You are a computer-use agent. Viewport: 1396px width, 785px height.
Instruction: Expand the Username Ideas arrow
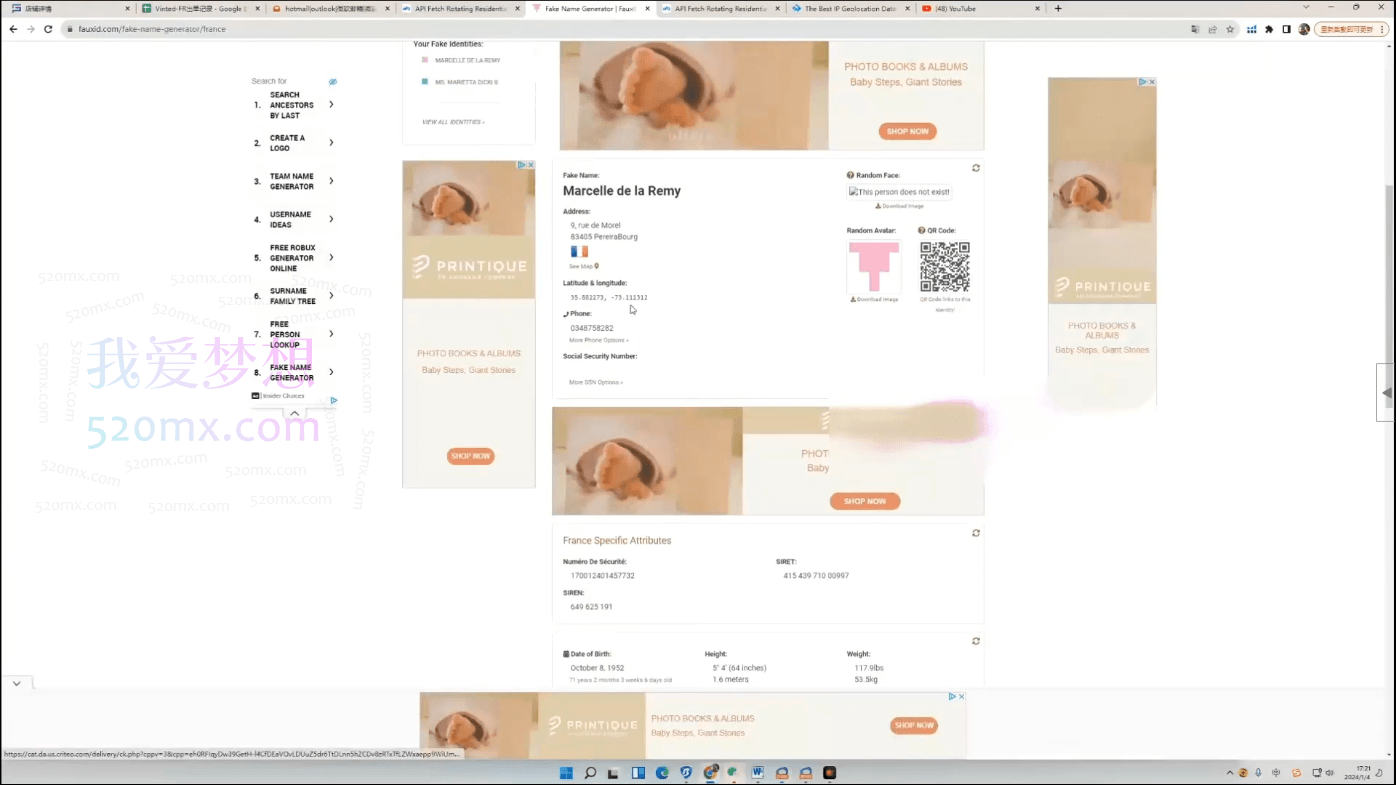(x=331, y=219)
